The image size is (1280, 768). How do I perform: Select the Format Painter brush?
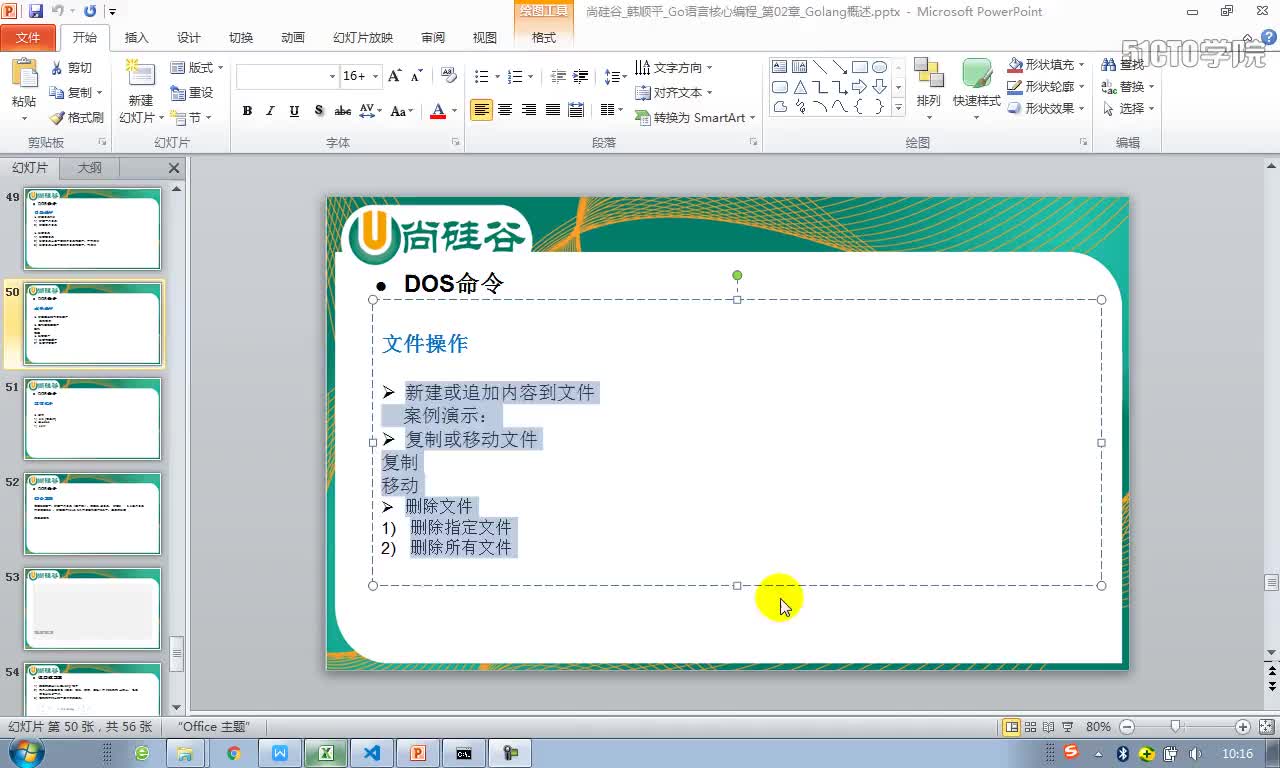58,118
